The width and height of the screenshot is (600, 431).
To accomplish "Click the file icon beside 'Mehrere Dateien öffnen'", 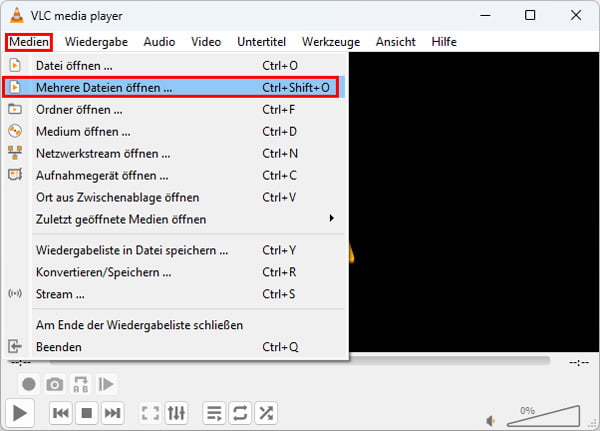I will (x=15, y=87).
